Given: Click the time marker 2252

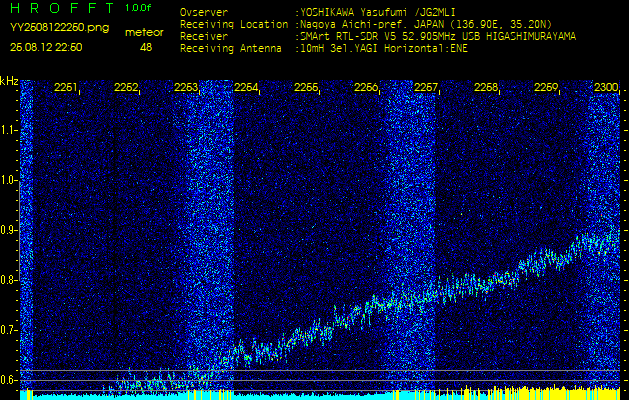Looking at the screenshot, I should pos(126,87).
